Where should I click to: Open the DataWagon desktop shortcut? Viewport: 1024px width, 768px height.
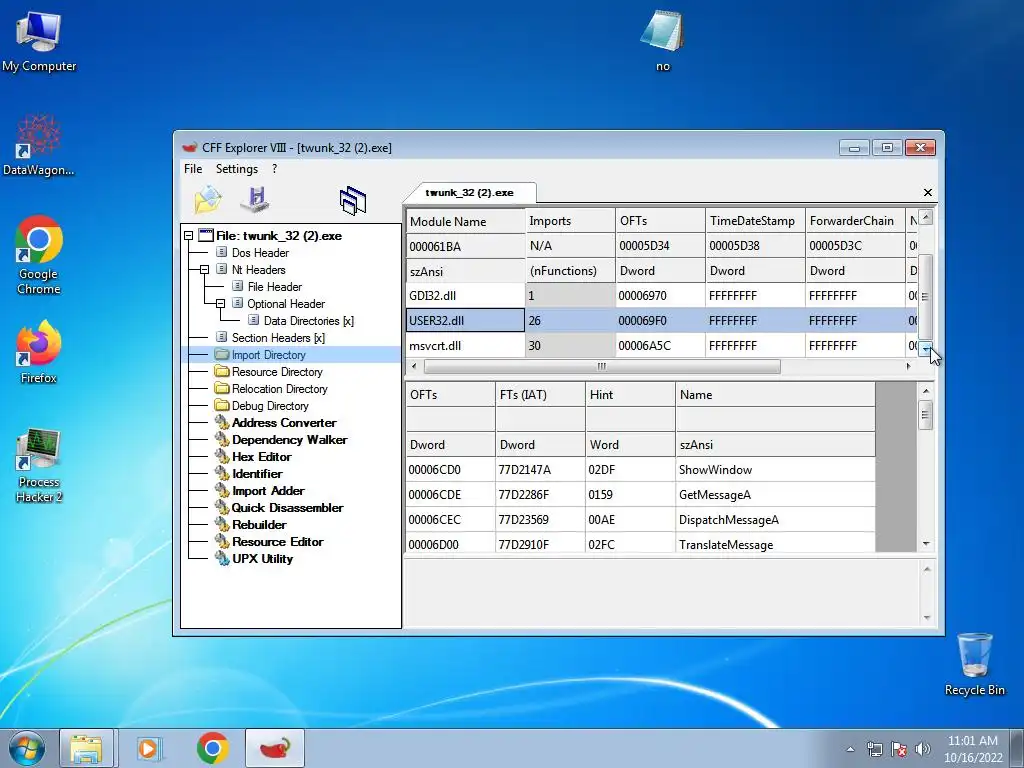39,144
